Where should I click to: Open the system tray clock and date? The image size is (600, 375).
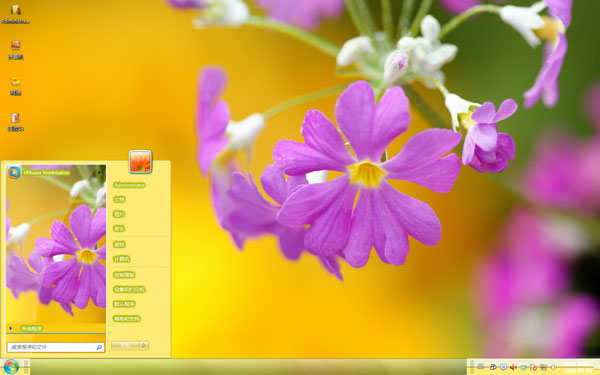tap(577, 367)
